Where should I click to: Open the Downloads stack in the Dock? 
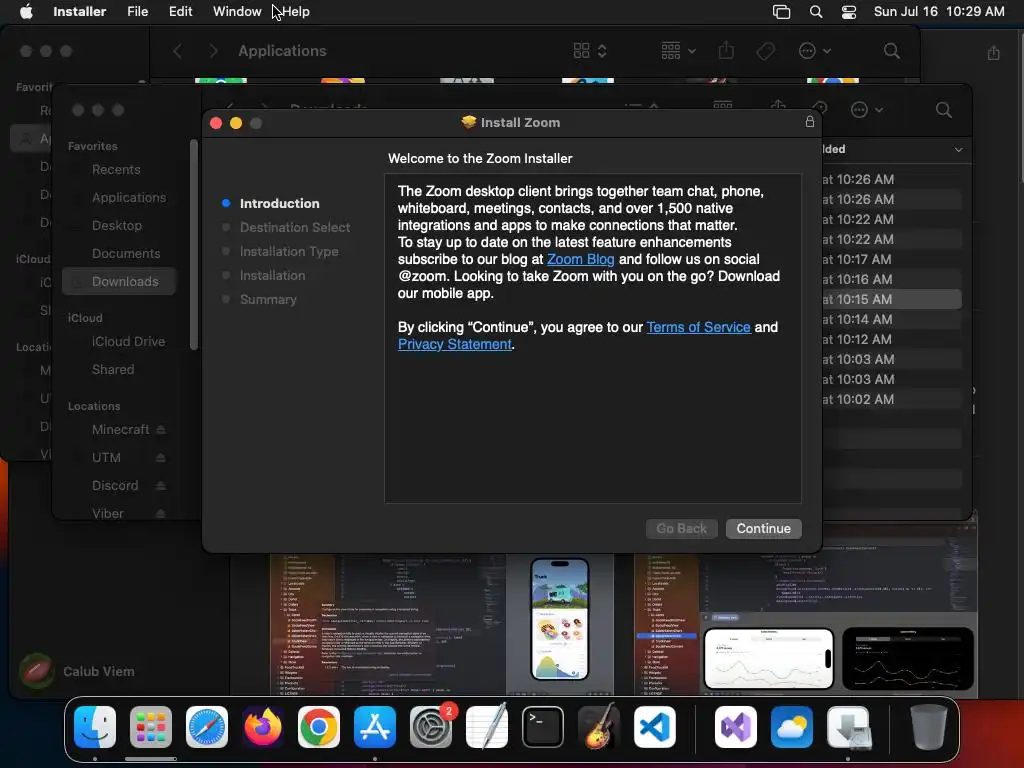click(848, 727)
